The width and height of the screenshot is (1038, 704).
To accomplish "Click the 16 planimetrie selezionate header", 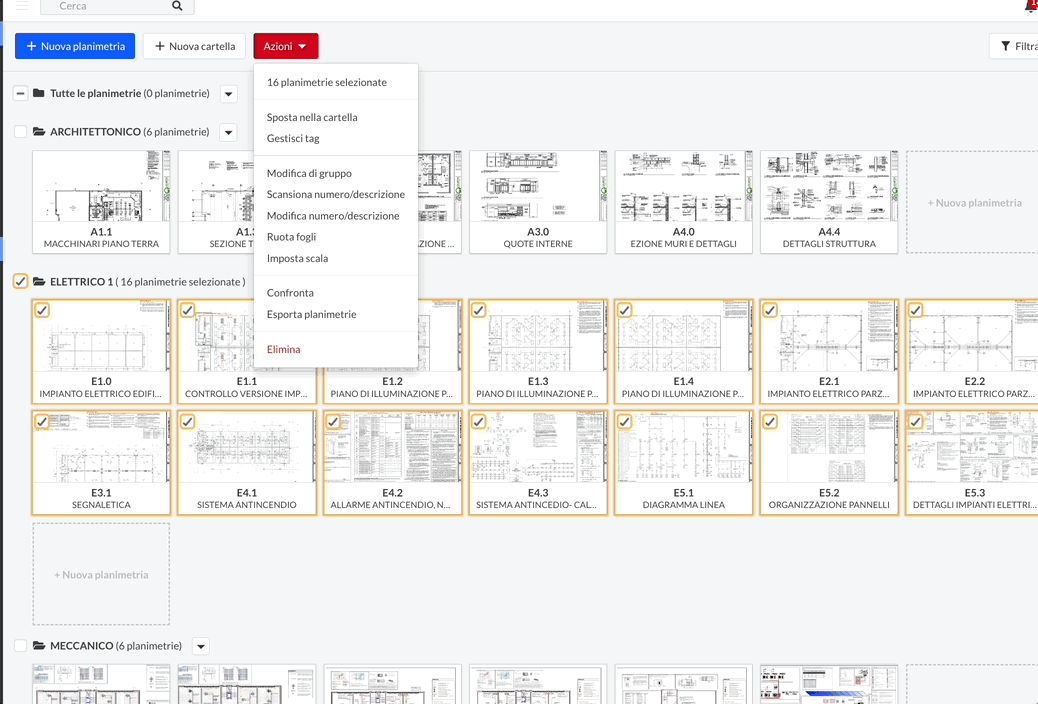I will coord(327,82).
